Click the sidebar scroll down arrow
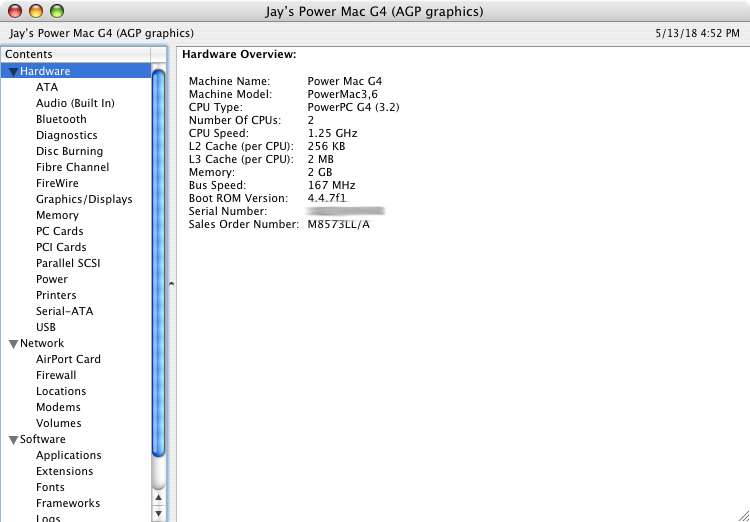The image size is (750, 522). [x=158, y=512]
